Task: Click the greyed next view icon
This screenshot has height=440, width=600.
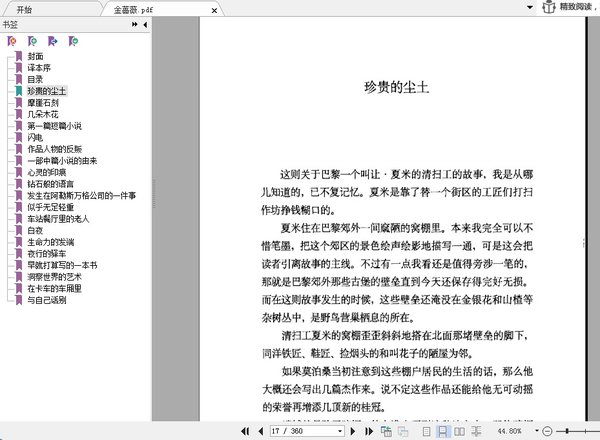Action: click(x=403, y=432)
